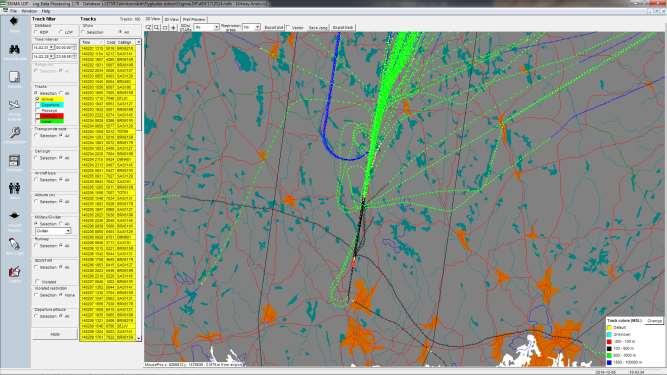Click the cyan Departure color swatch
The image size is (667, 375).
52,105
